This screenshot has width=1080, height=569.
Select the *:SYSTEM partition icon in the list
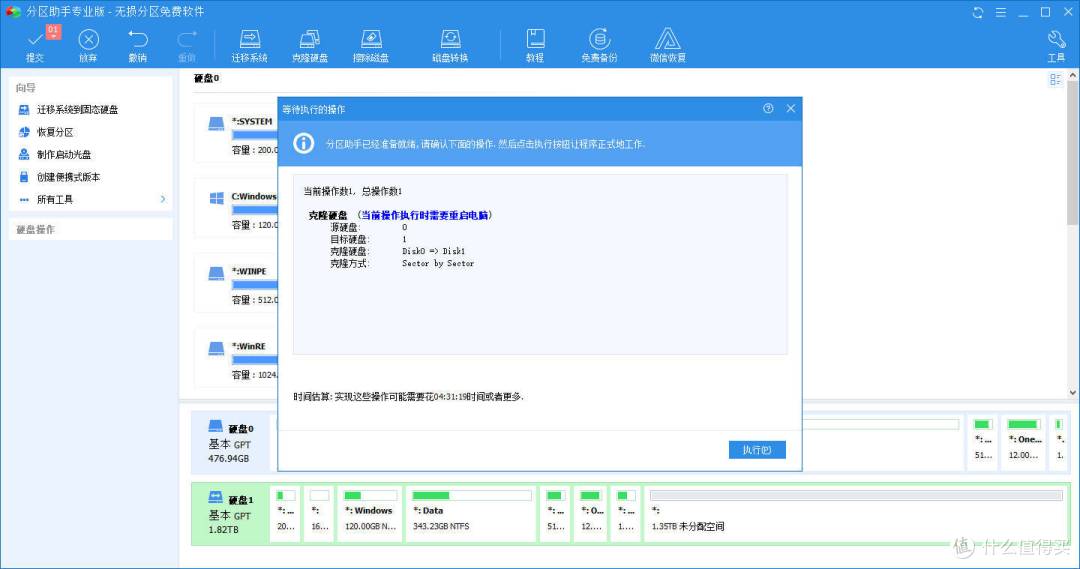tap(216, 123)
